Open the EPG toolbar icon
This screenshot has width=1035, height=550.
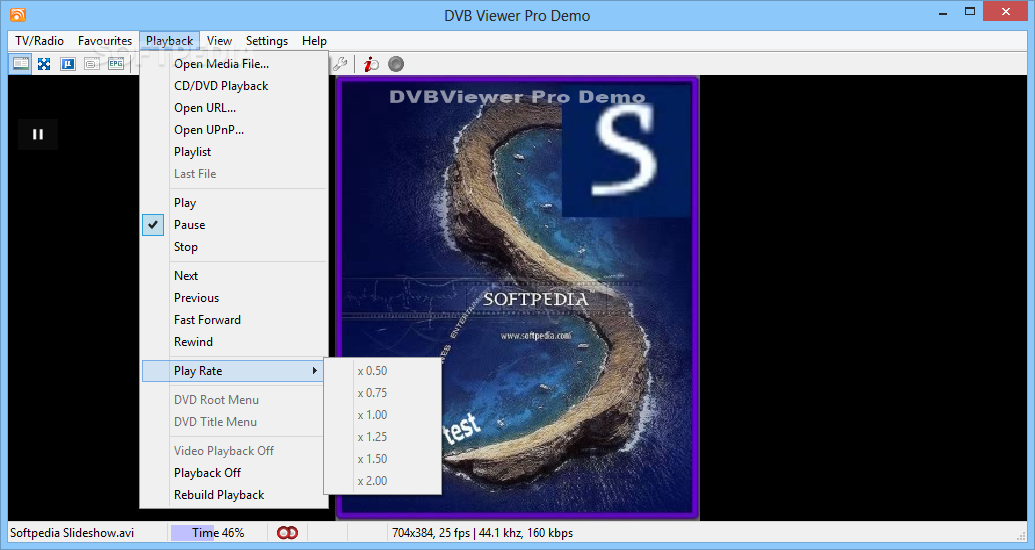pyautogui.click(x=116, y=64)
